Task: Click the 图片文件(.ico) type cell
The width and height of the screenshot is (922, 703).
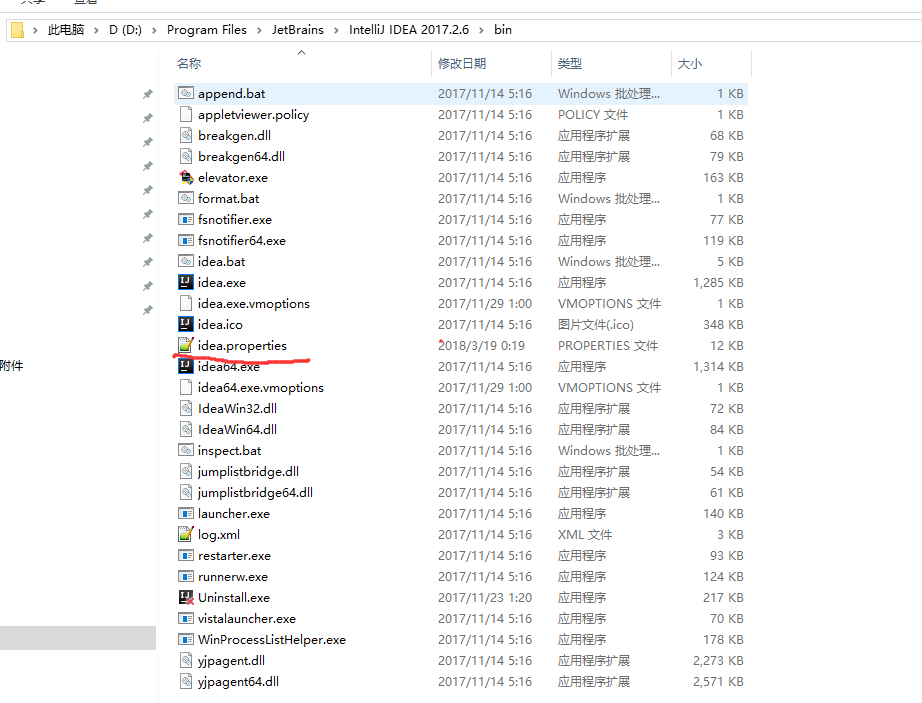Action: point(596,324)
